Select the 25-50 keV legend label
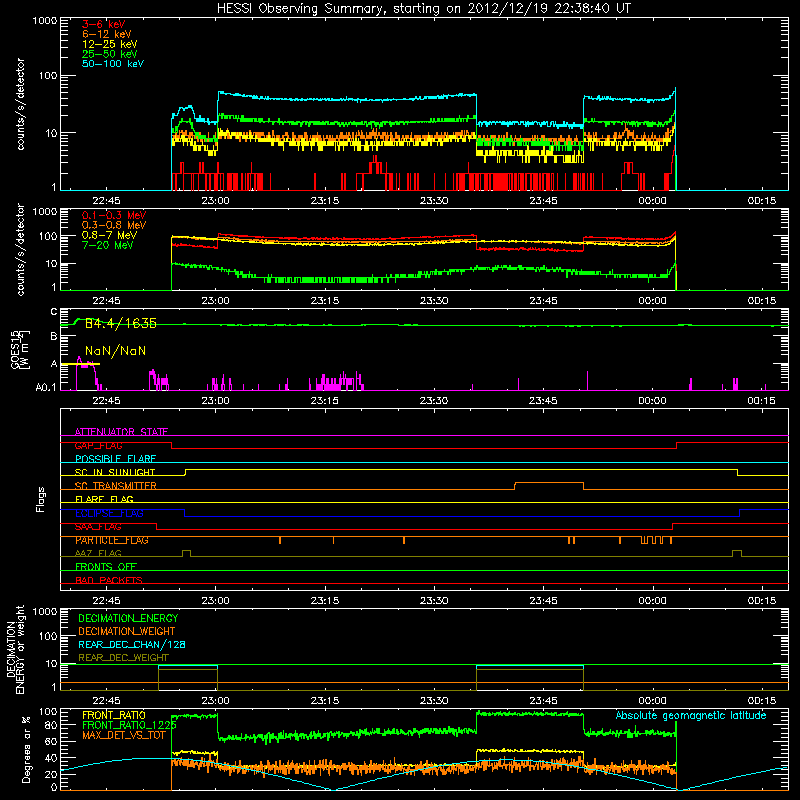 [x=110, y=54]
